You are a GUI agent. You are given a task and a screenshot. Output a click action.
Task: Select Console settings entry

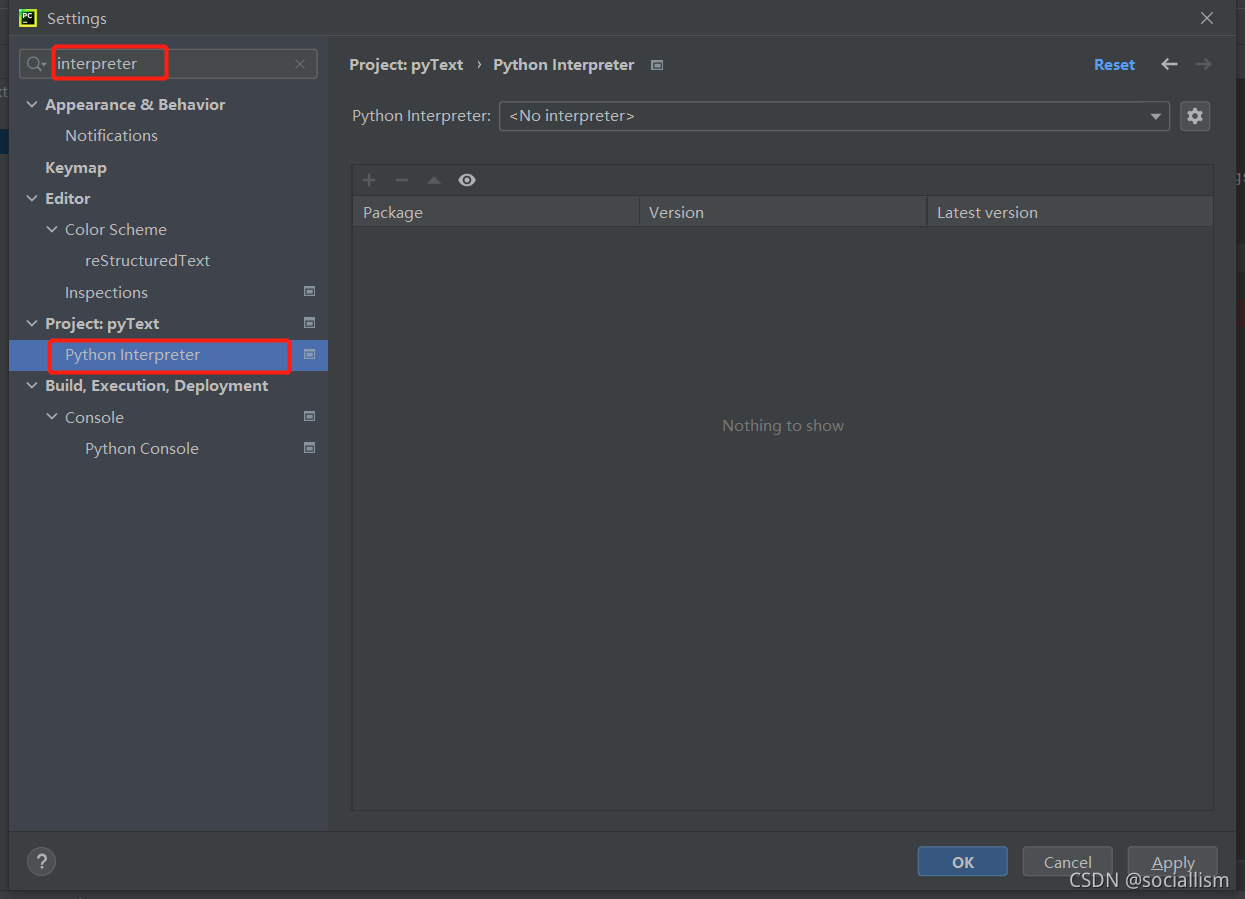[x=94, y=417]
